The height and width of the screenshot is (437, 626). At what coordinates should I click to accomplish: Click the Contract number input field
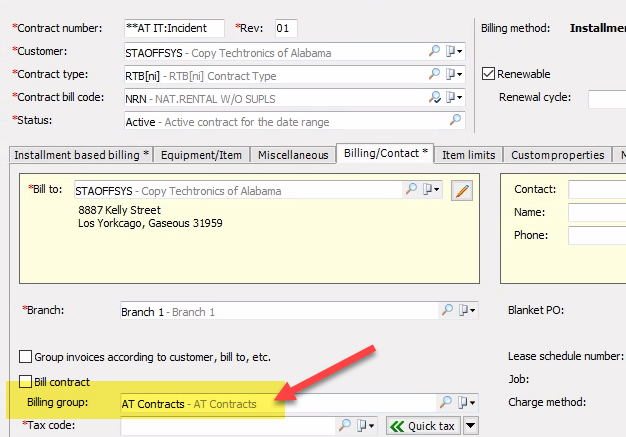[174, 28]
